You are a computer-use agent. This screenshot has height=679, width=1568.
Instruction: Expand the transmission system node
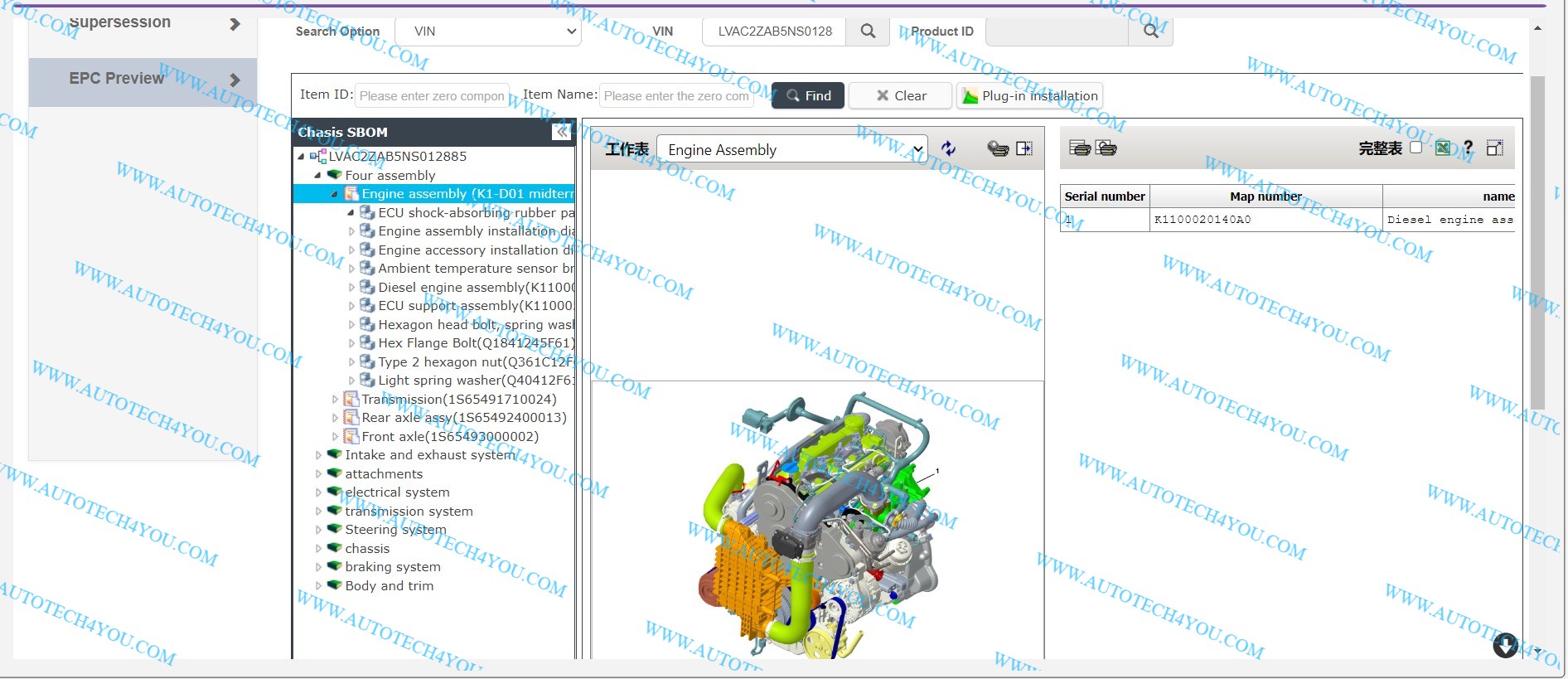click(318, 512)
